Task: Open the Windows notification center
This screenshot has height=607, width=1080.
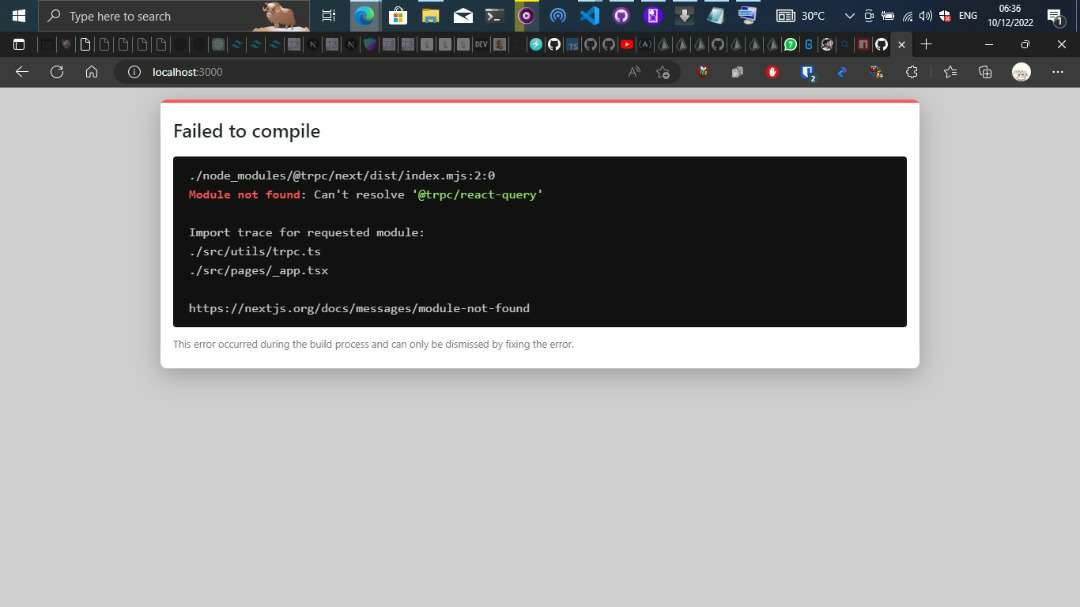Action: [x=1055, y=16]
